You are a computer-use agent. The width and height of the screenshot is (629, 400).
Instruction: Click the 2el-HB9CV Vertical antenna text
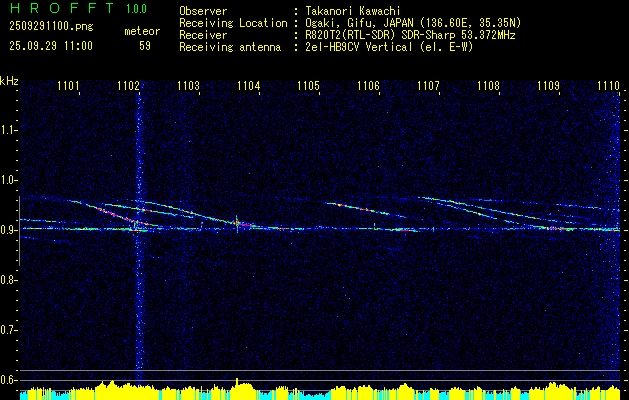(x=389, y=47)
